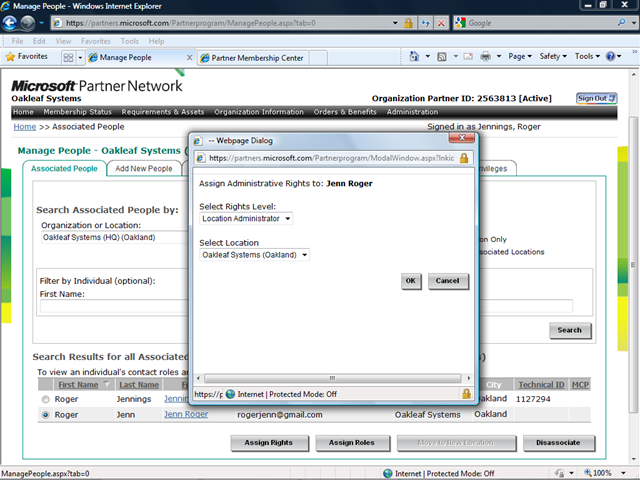This screenshot has width=640, height=480.
Task: Click the Assign Rights button
Action: [269, 443]
